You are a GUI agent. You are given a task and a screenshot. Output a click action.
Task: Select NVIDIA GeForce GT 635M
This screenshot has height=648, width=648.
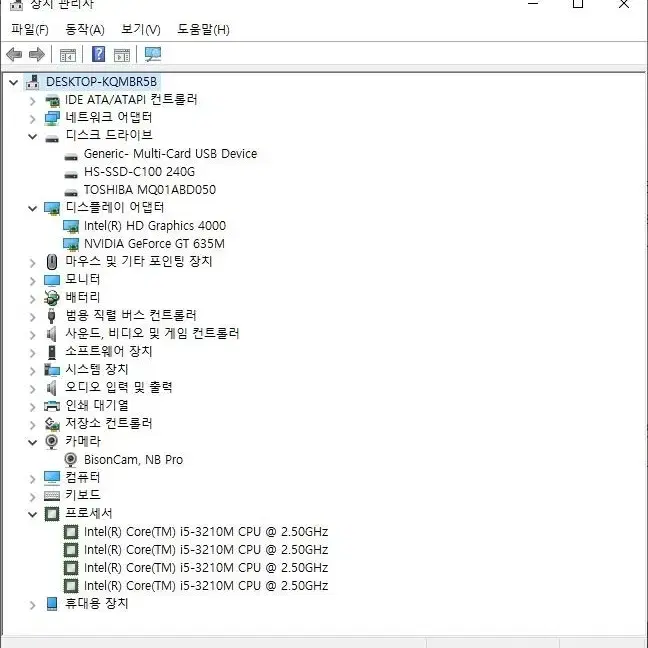click(154, 243)
